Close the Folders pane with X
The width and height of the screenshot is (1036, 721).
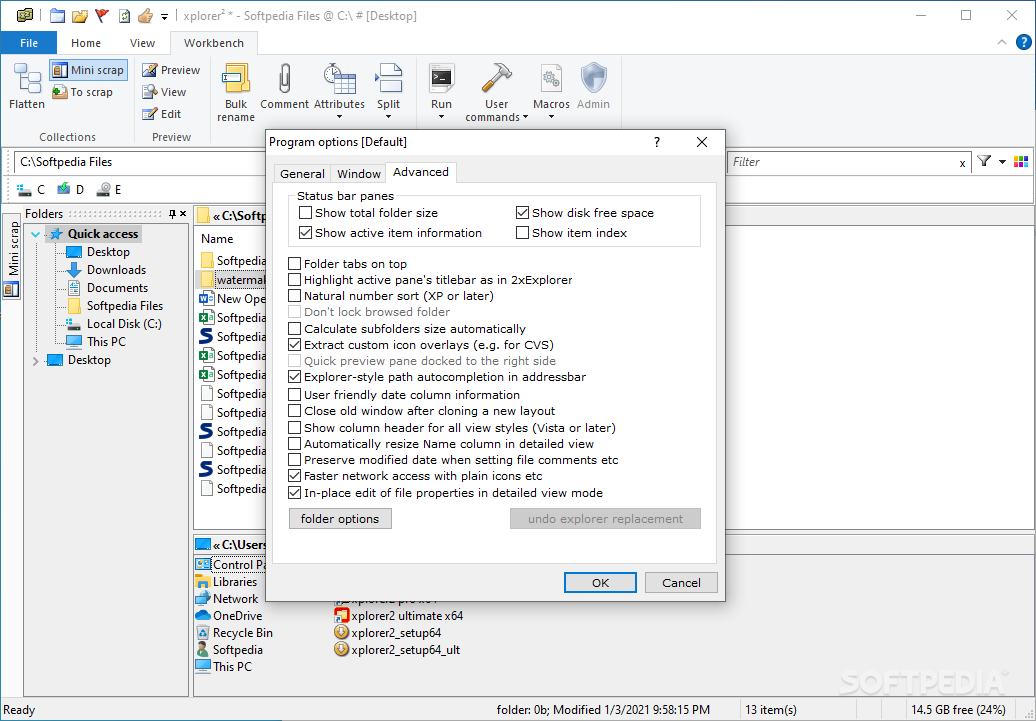click(x=183, y=213)
